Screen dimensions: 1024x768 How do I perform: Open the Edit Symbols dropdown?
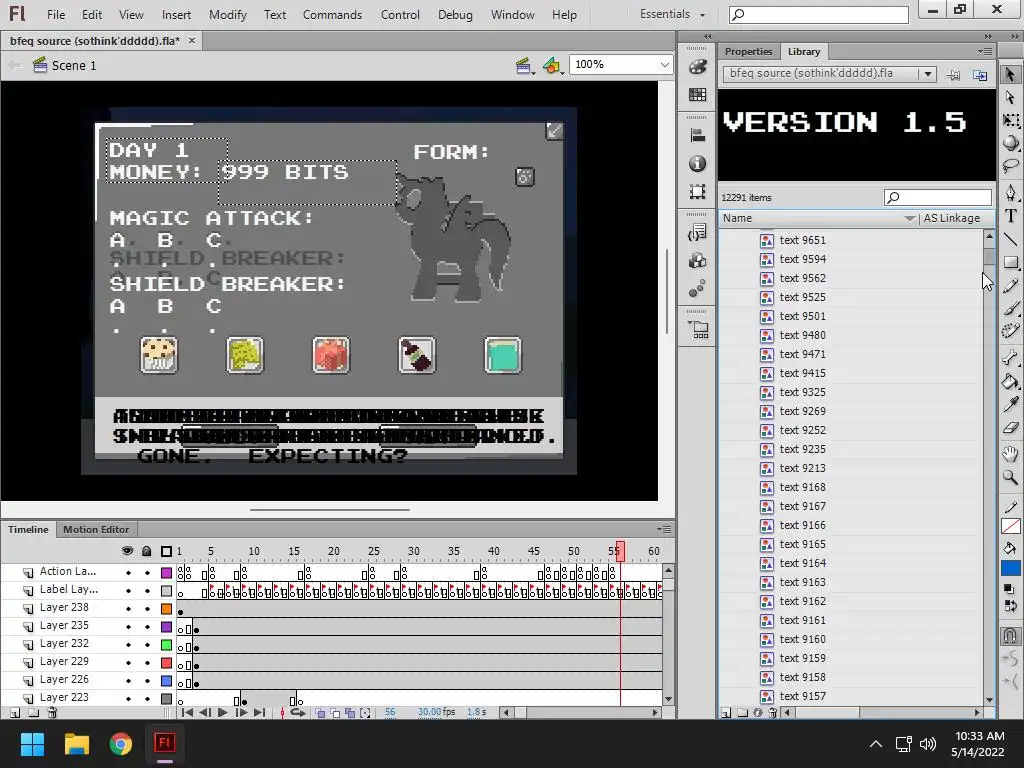[x=552, y=65]
